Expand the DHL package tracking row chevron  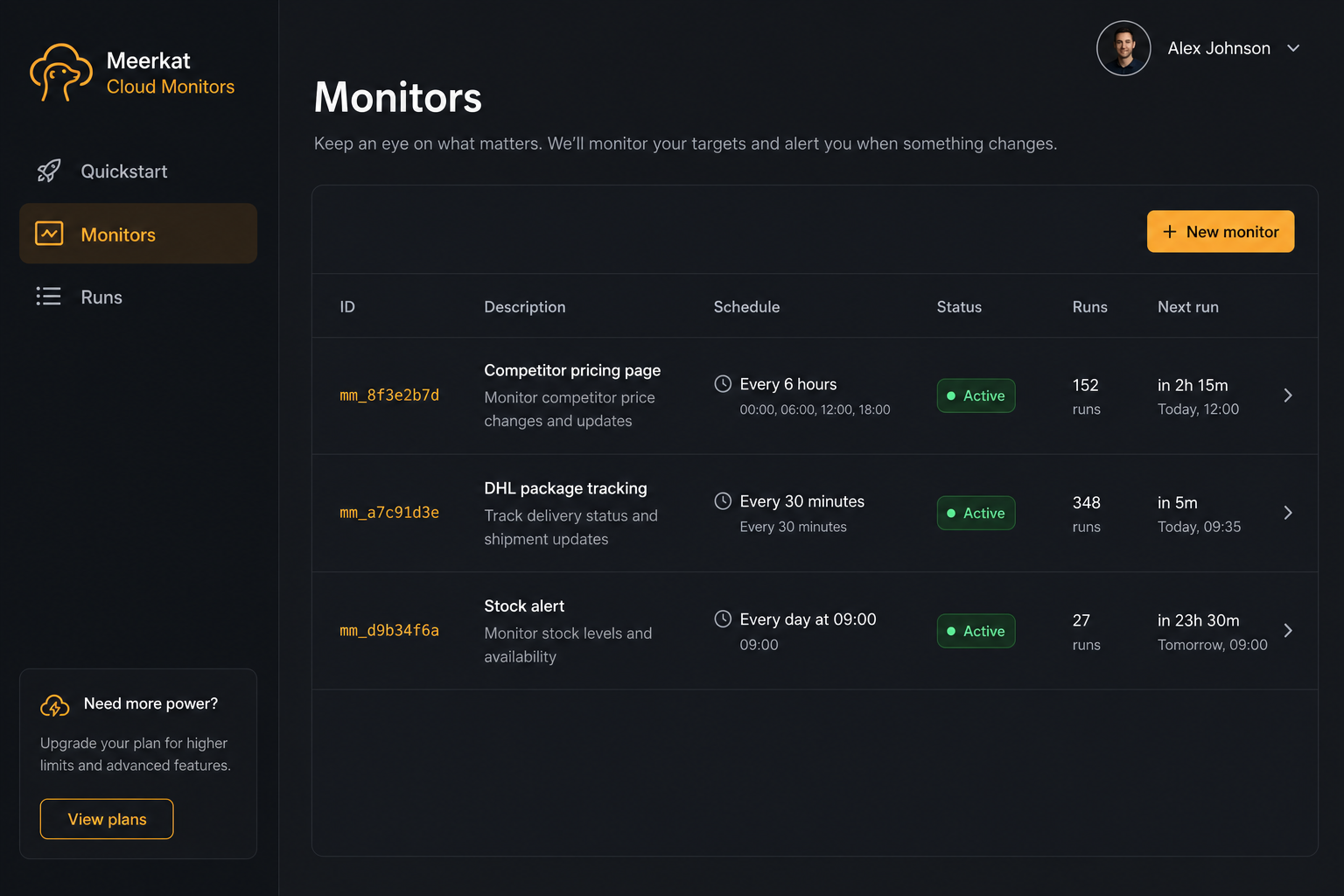tap(1288, 513)
